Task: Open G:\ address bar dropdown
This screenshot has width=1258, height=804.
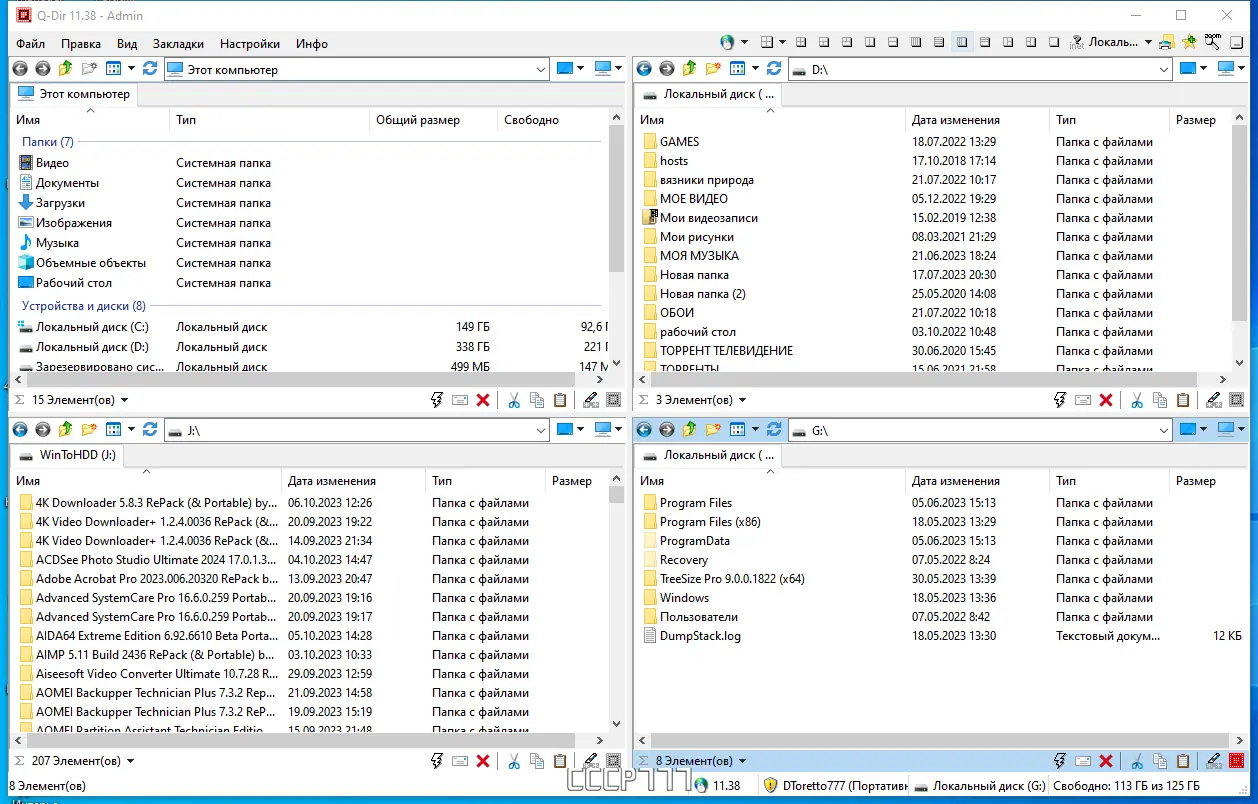Action: (1163, 430)
